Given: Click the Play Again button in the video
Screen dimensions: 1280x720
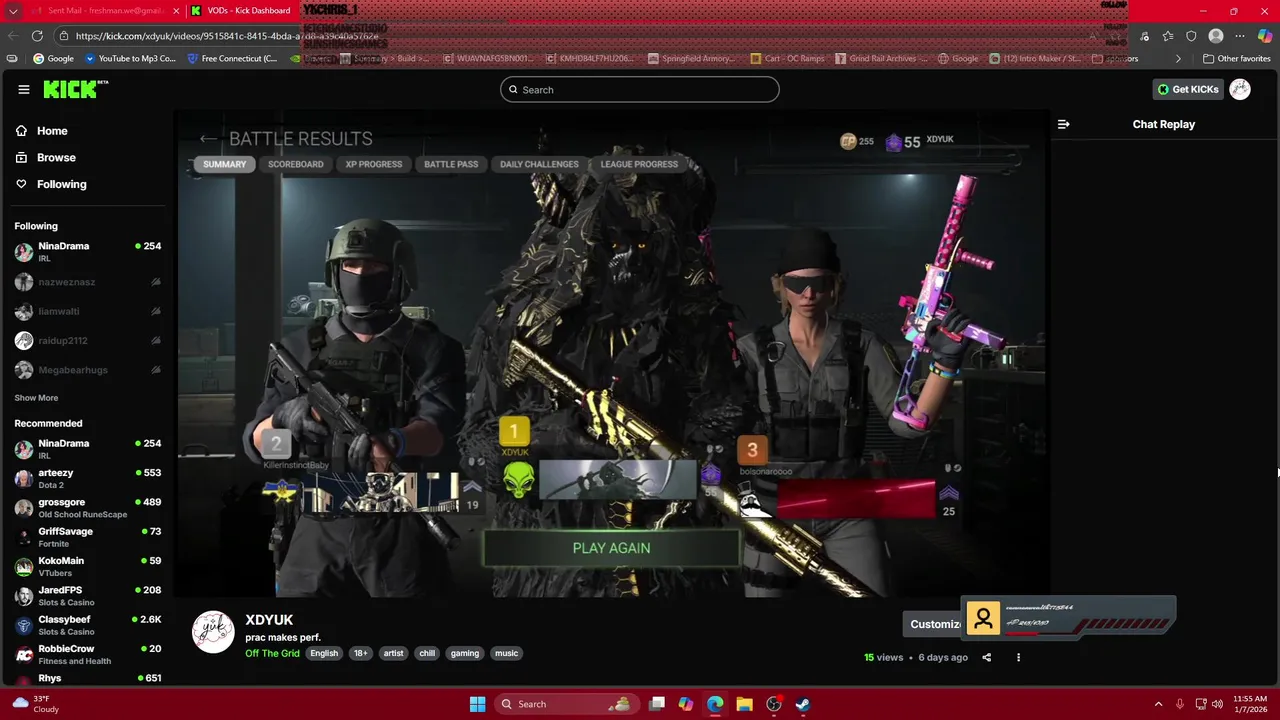Looking at the screenshot, I should click(x=611, y=548).
